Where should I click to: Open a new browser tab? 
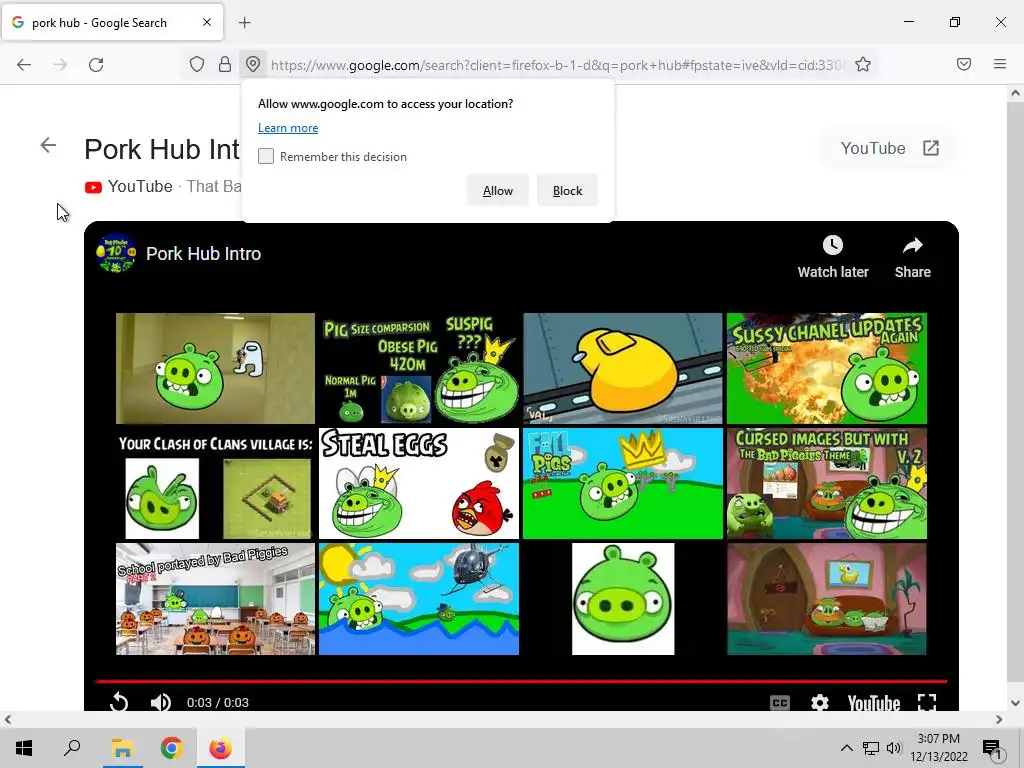point(244,23)
